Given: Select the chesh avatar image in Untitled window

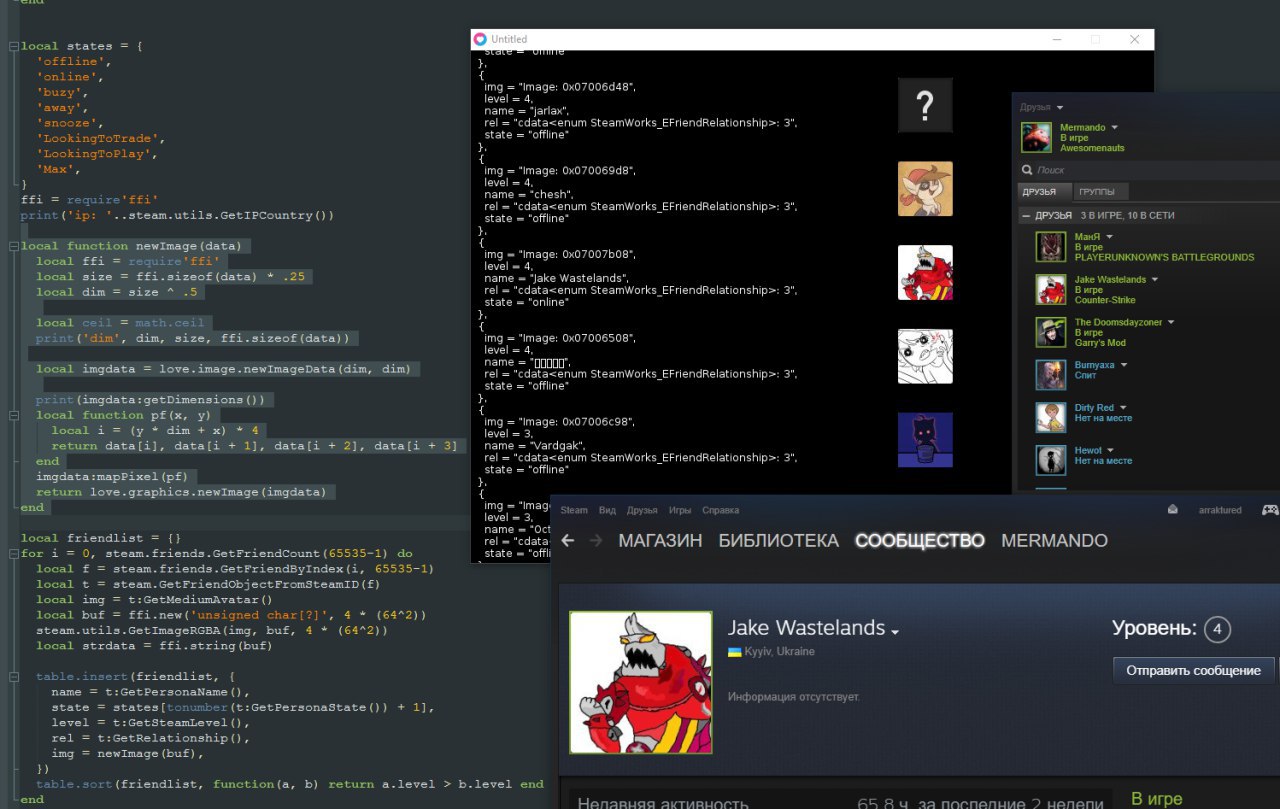Looking at the screenshot, I should point(925,189).
